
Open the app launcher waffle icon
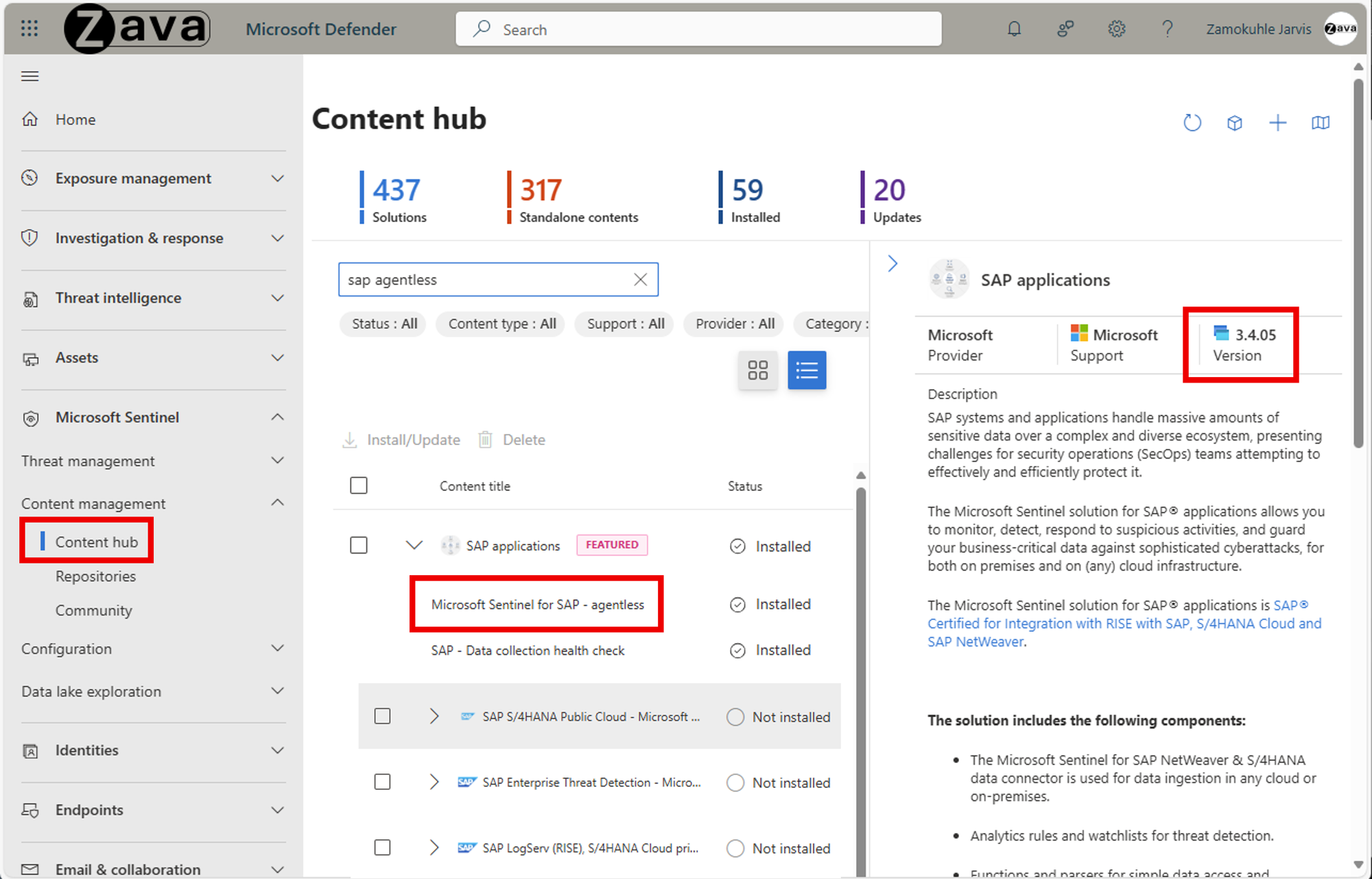click(x=29, y=29)
